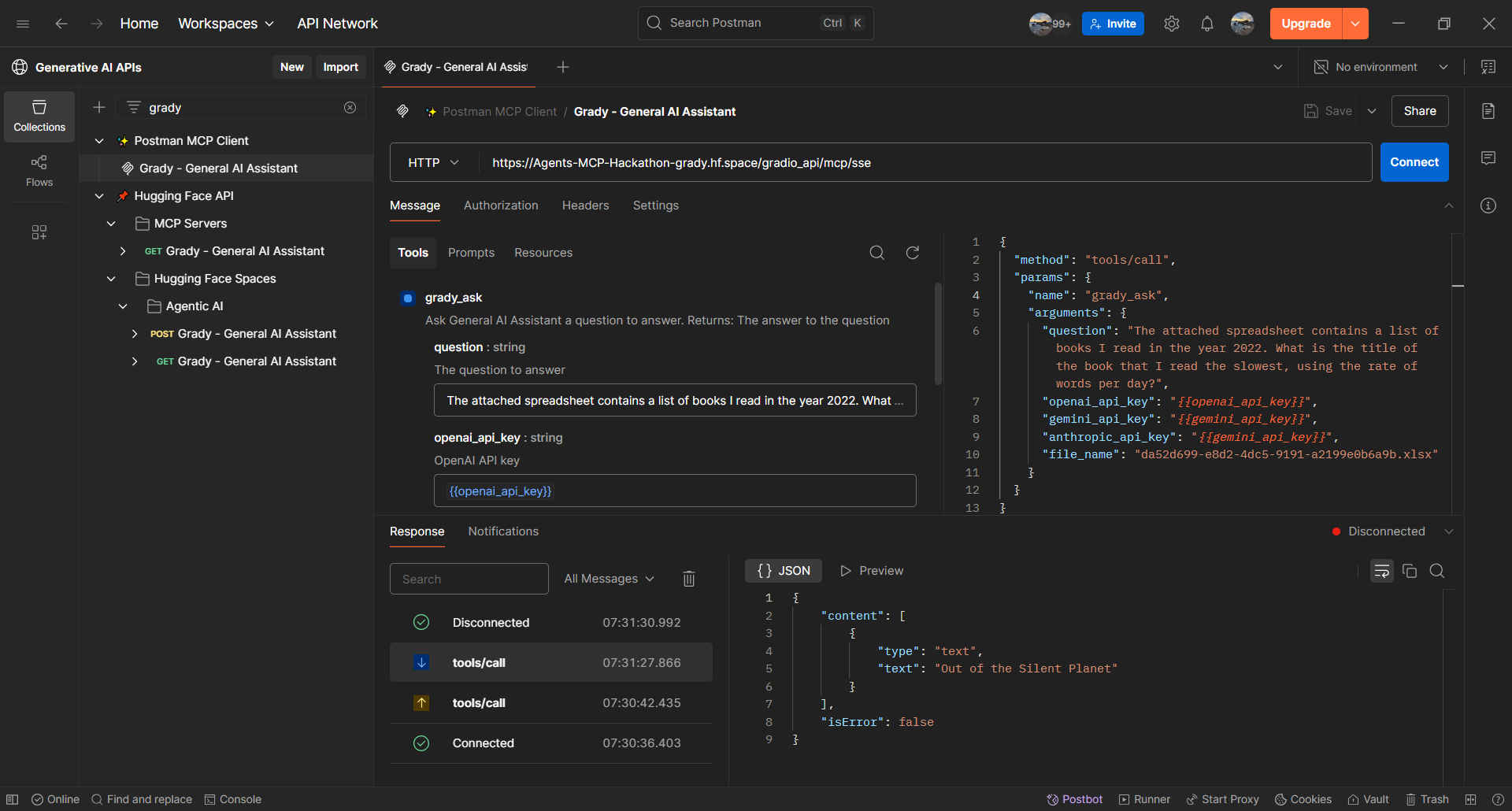The height and width of the screenshot is (811, 1512).
Task: Clear the grady filter text
Action: click(350, 108)
